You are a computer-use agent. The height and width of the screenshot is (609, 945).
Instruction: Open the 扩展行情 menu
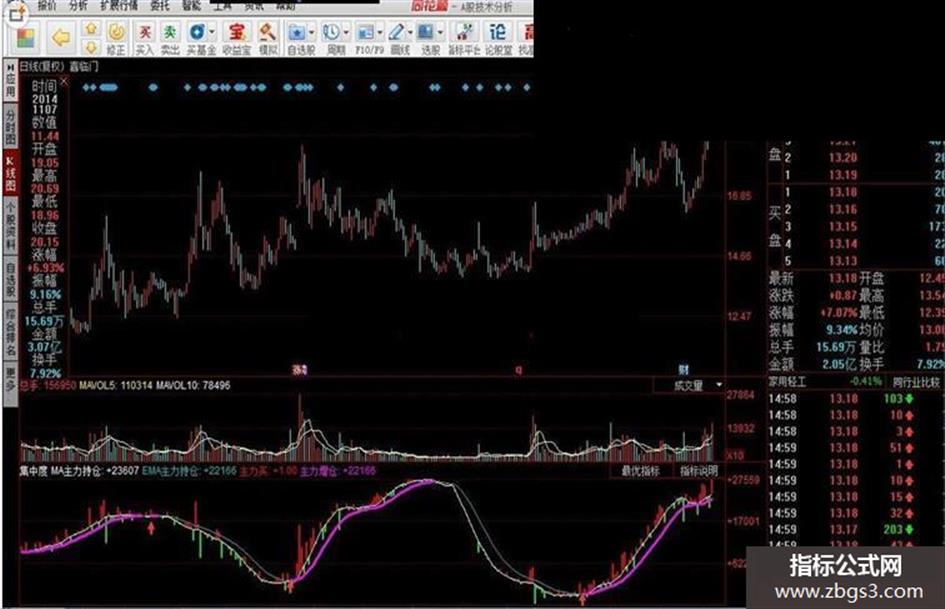tap(119, 5)
